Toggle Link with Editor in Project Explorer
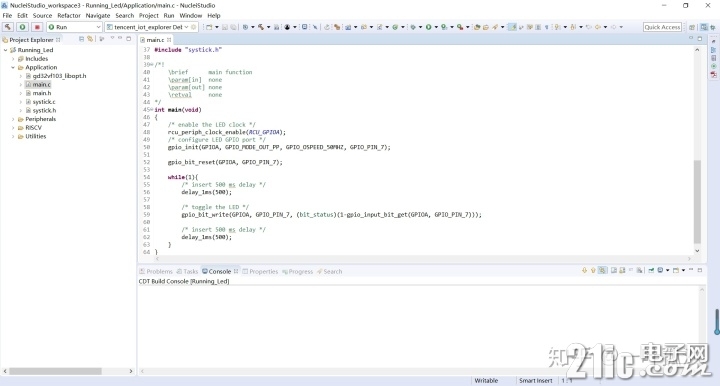Screen dimensions: 720x386 [90, 39]
